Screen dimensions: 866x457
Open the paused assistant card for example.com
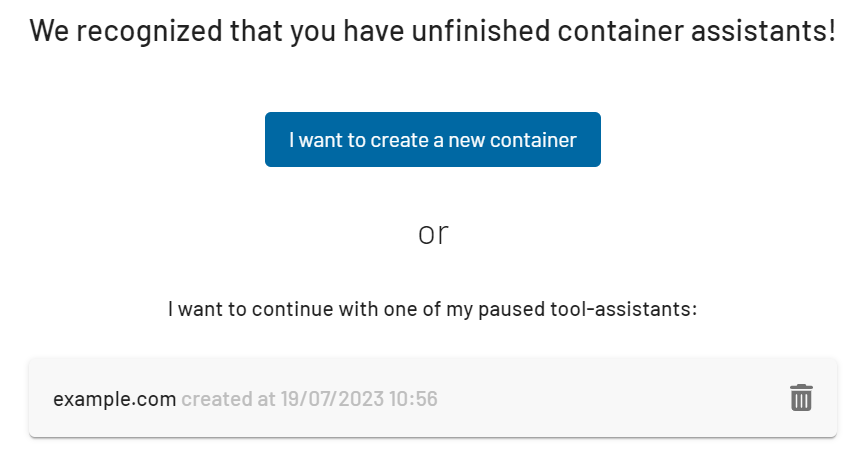(x=432, y=398)
